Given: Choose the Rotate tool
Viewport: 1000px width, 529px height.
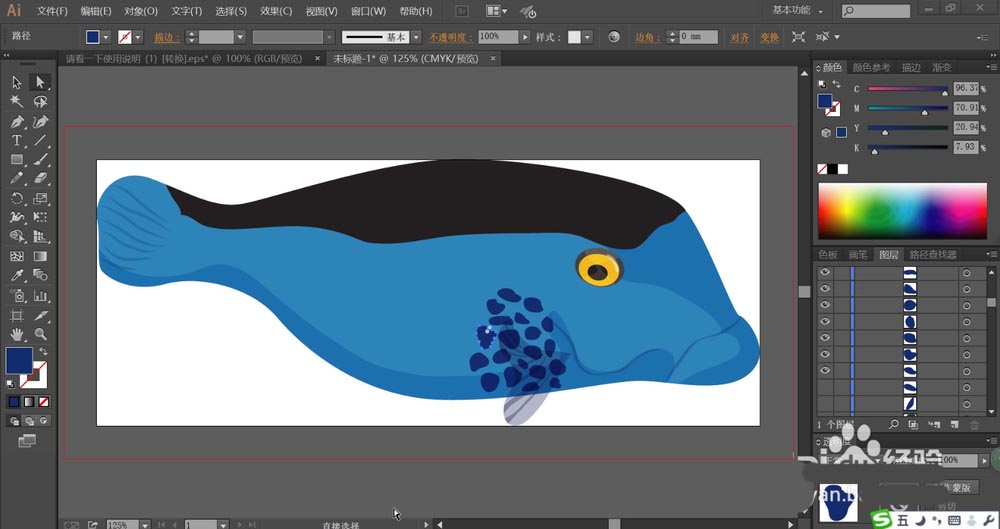Looking at the screenshot, I should [17, 198].
